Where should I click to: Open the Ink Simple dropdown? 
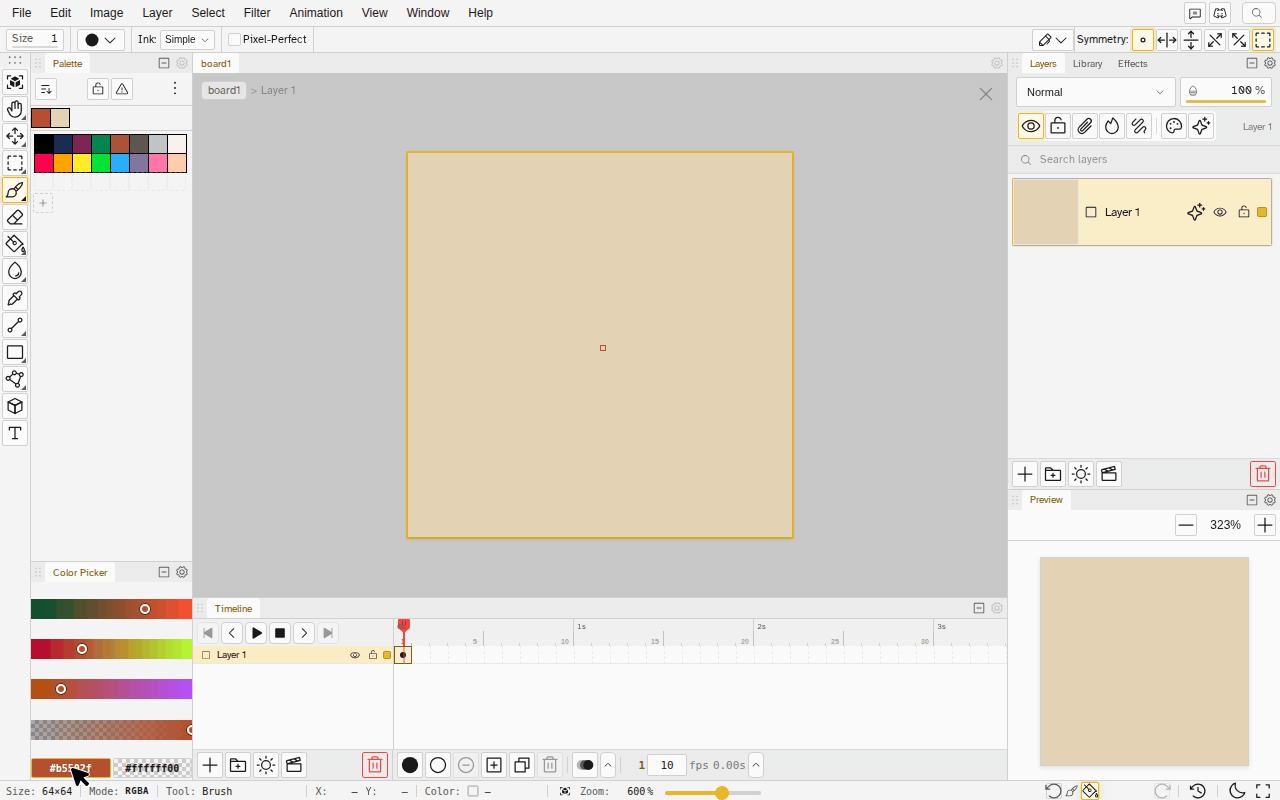187,39
